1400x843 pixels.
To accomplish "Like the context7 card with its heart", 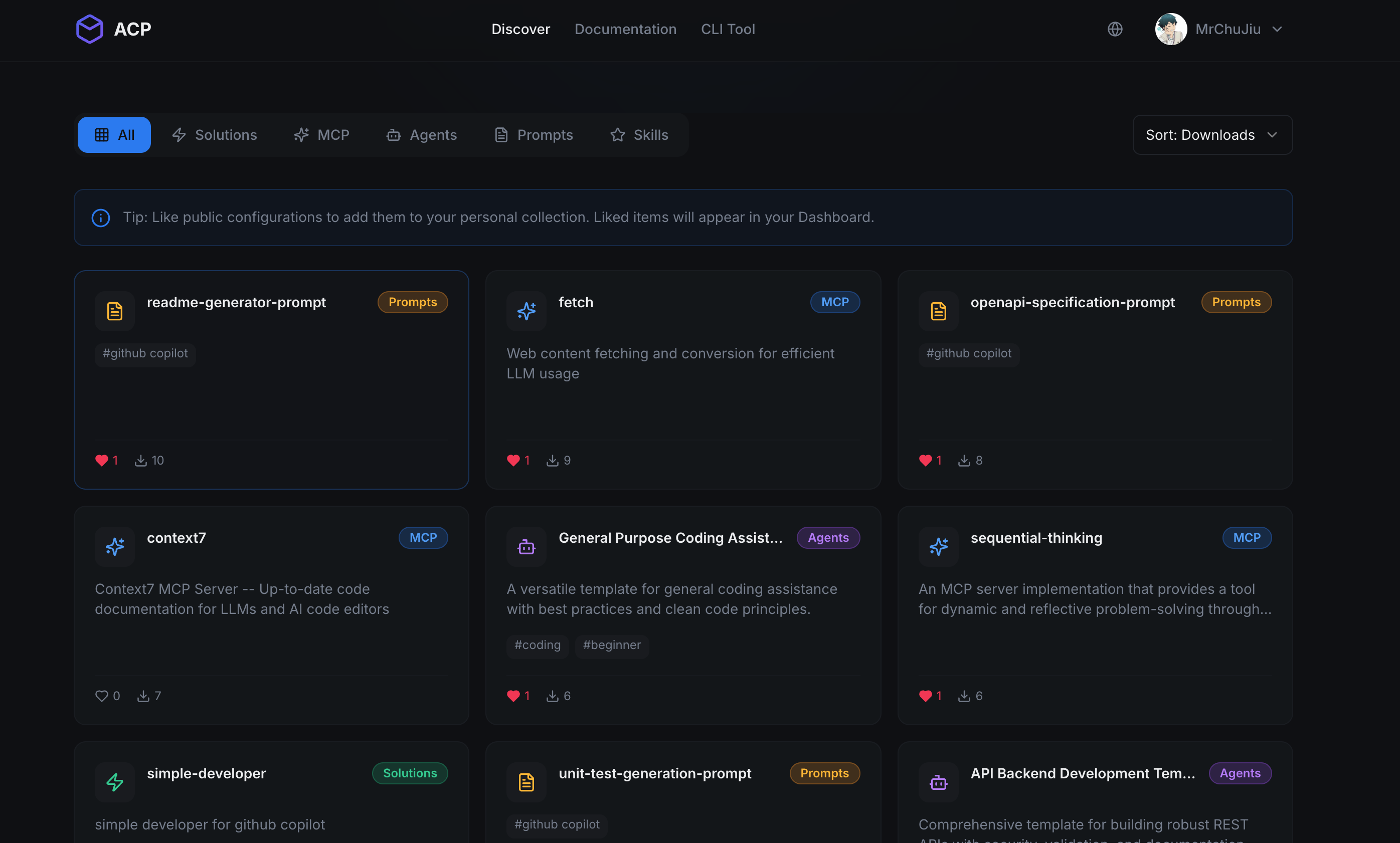I will tap(102, 696).
